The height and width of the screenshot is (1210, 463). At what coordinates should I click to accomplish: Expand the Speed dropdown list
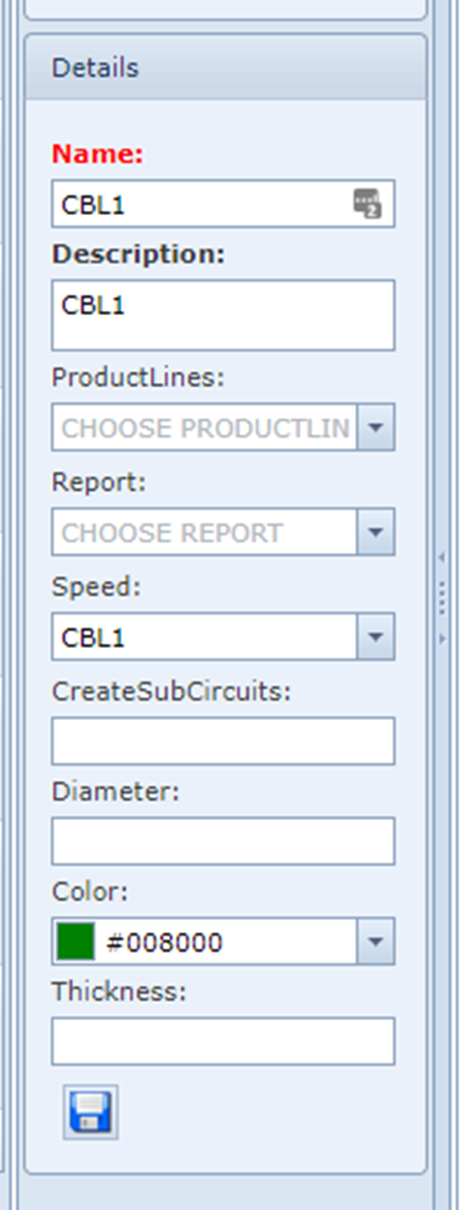coord(376,637)
